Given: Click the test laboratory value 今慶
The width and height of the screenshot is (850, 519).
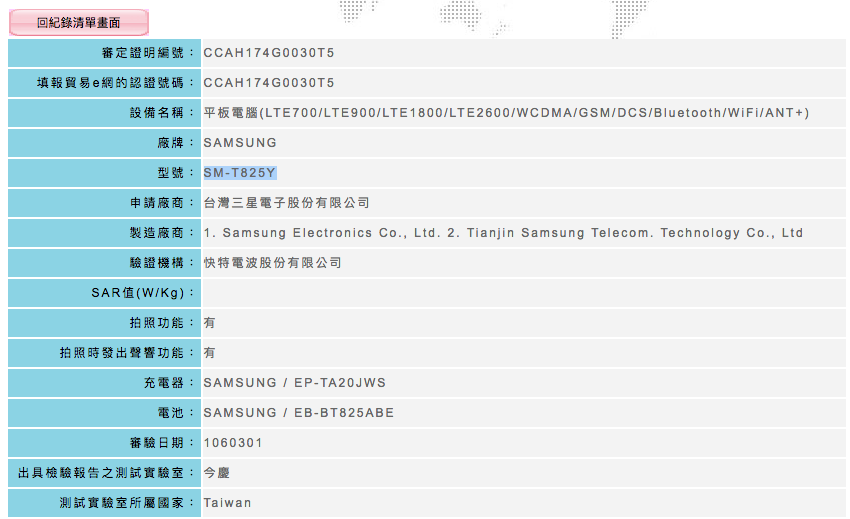Looking at the screenshot, I should coord(216,473).
